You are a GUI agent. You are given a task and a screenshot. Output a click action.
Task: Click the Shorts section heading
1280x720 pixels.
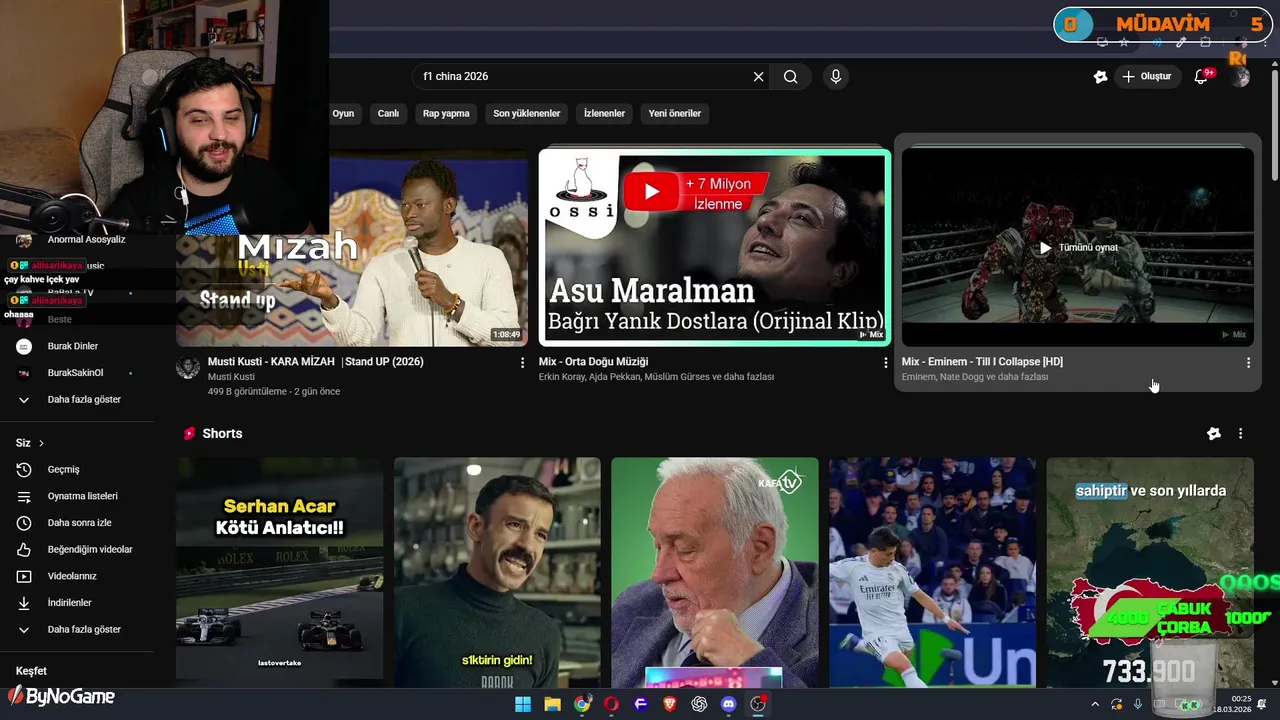222,434
